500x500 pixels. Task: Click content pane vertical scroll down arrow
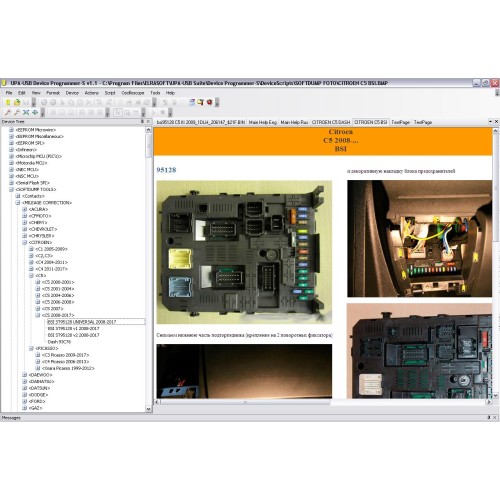tap(496, 395)
